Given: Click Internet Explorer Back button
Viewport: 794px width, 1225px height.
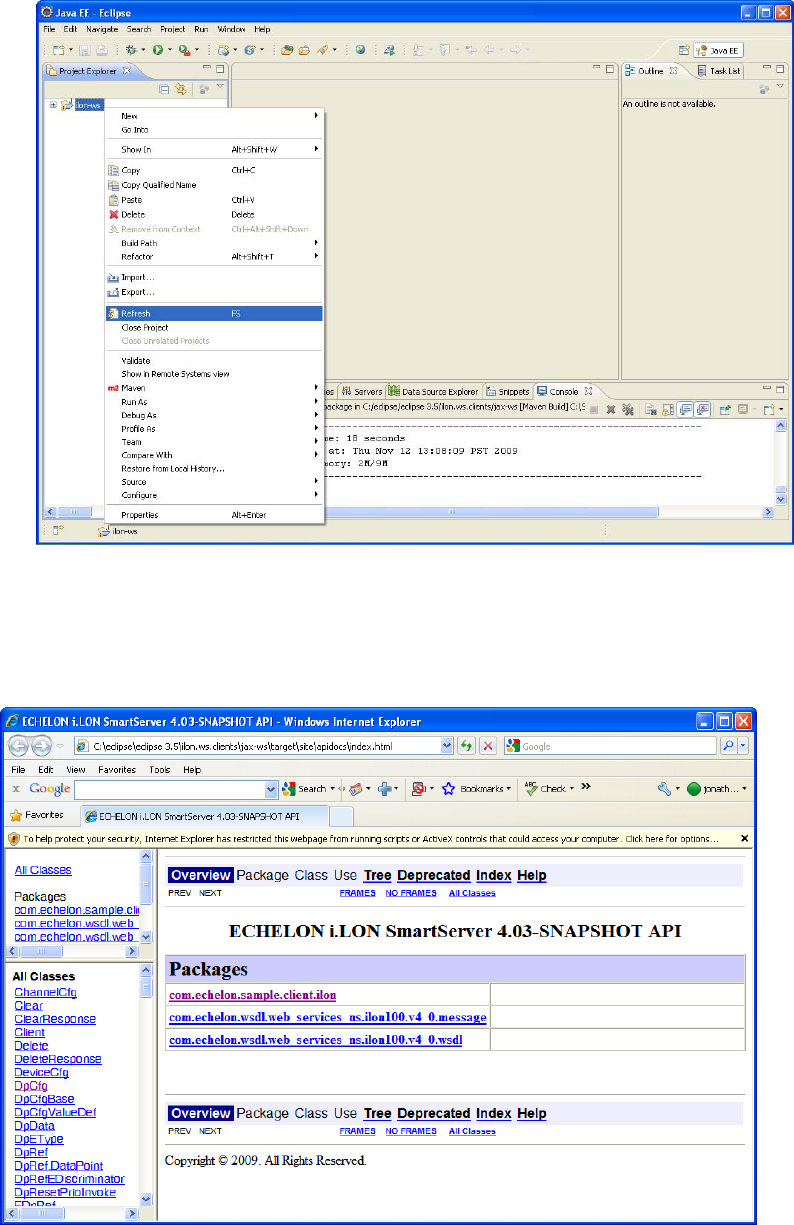Looking at the screenshot, I should [x=19, y=746].
